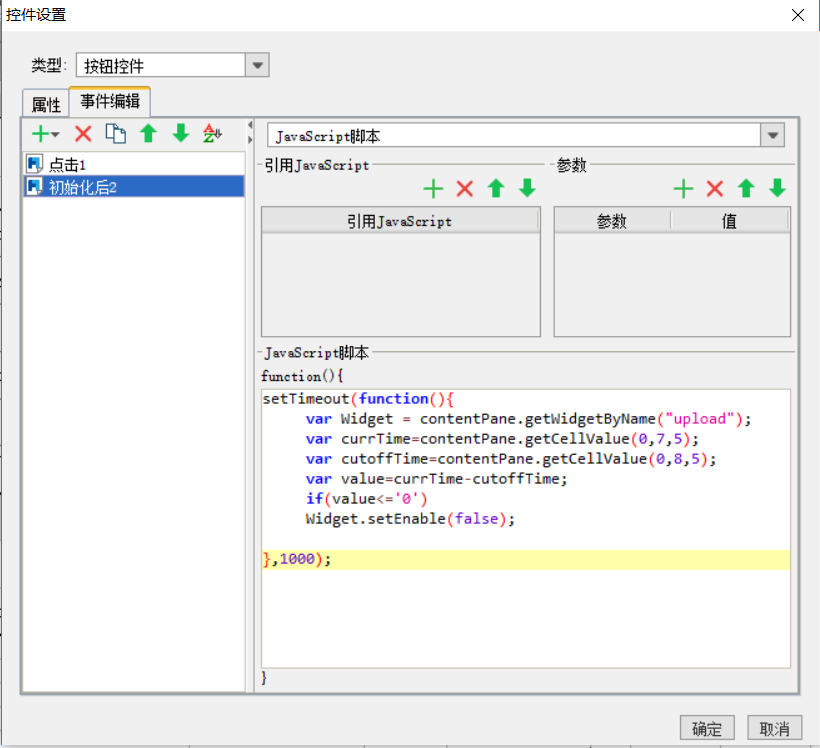Click the icon beside 初始化后2 event
This screenshot has height=748, width=820.
35,187
